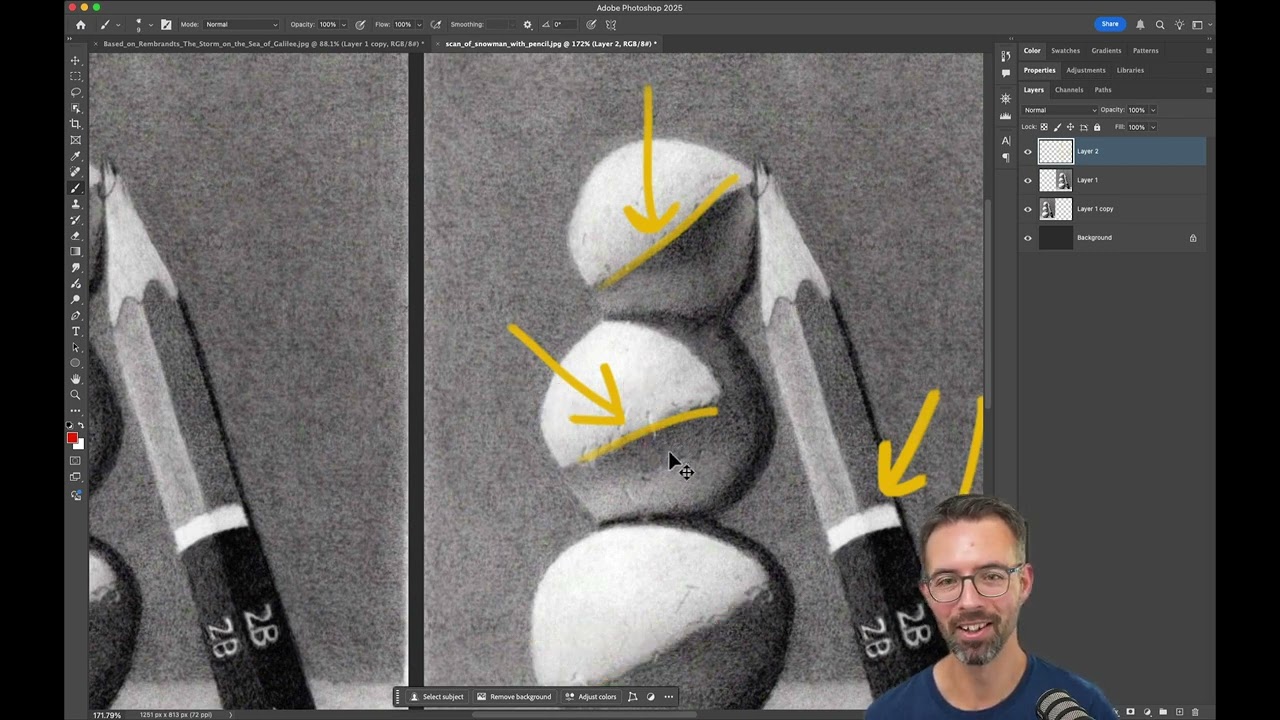Open the brush Mode dropdown

pyautogui.click(x=241, y=24)
